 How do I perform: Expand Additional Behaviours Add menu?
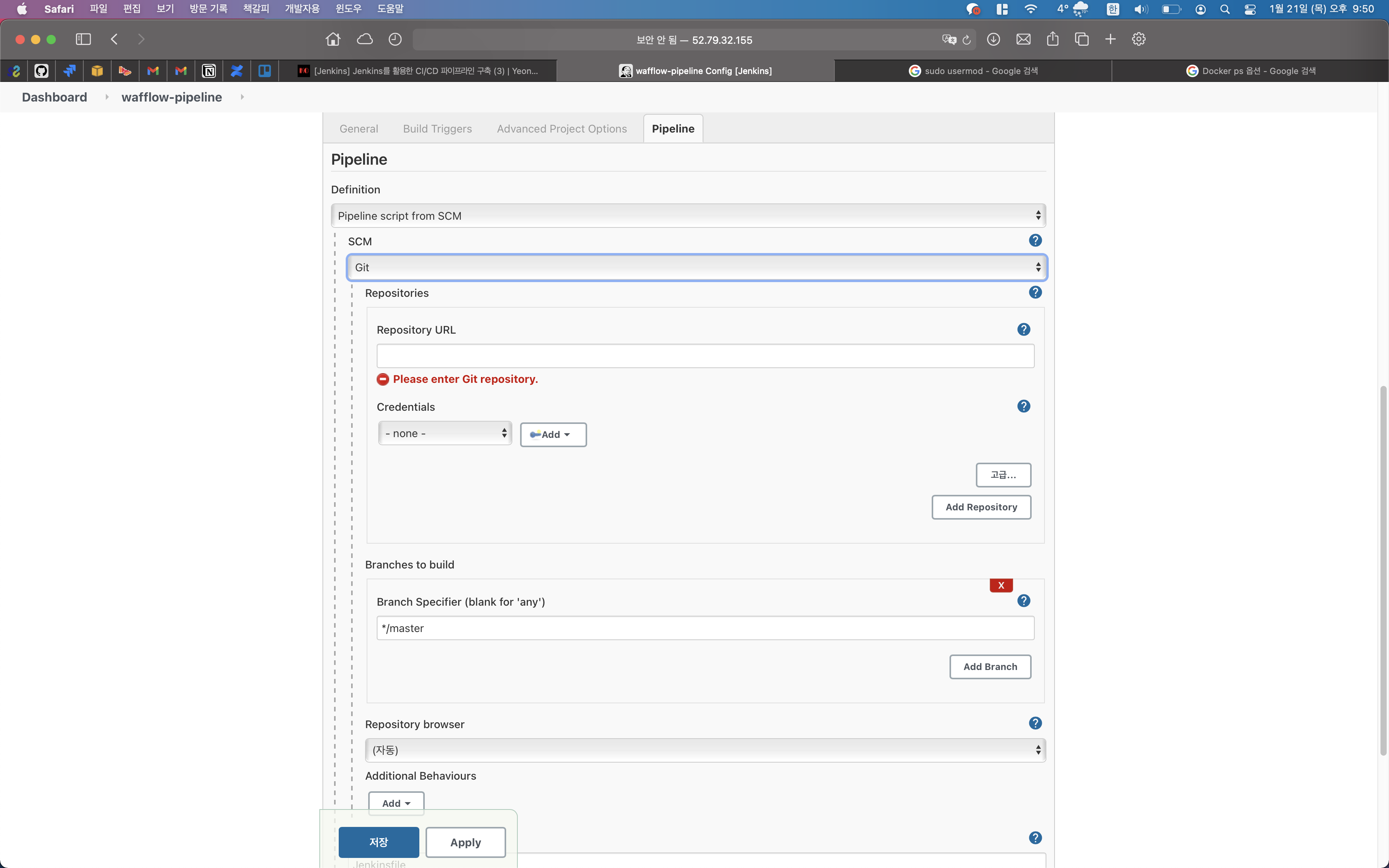point(396,803)
